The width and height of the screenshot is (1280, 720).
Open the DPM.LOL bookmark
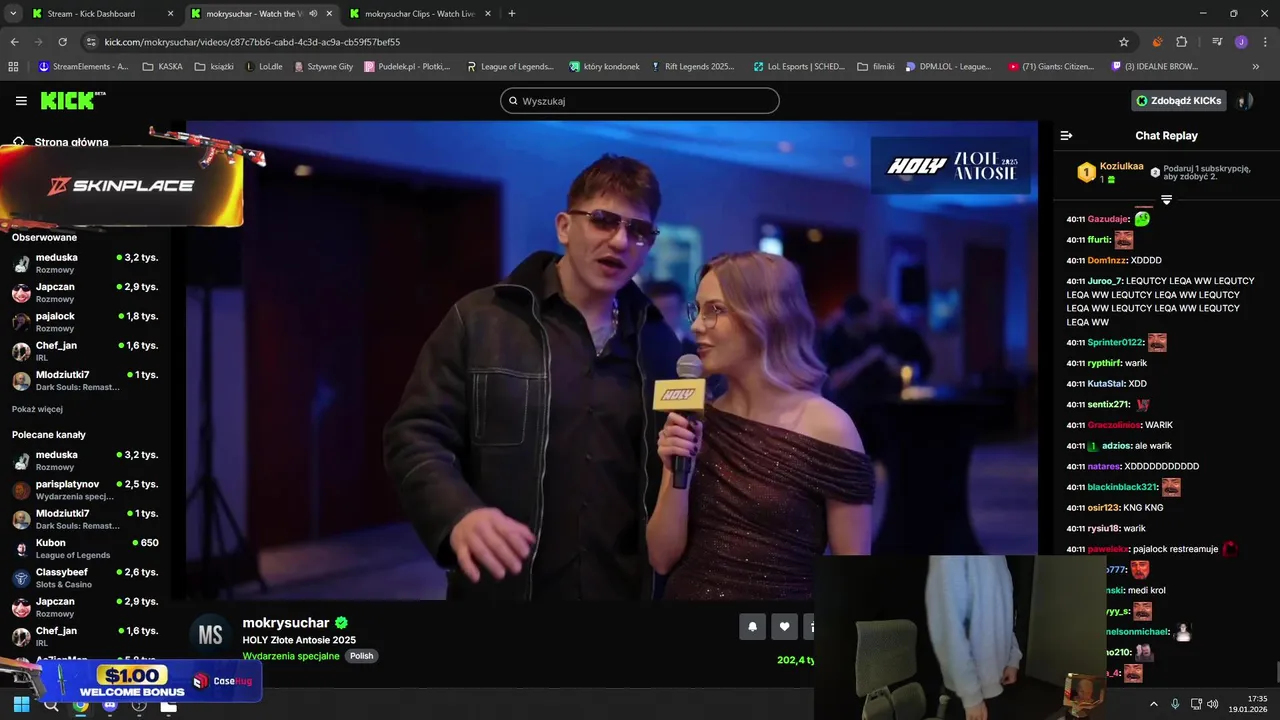(x=949, y=67)
